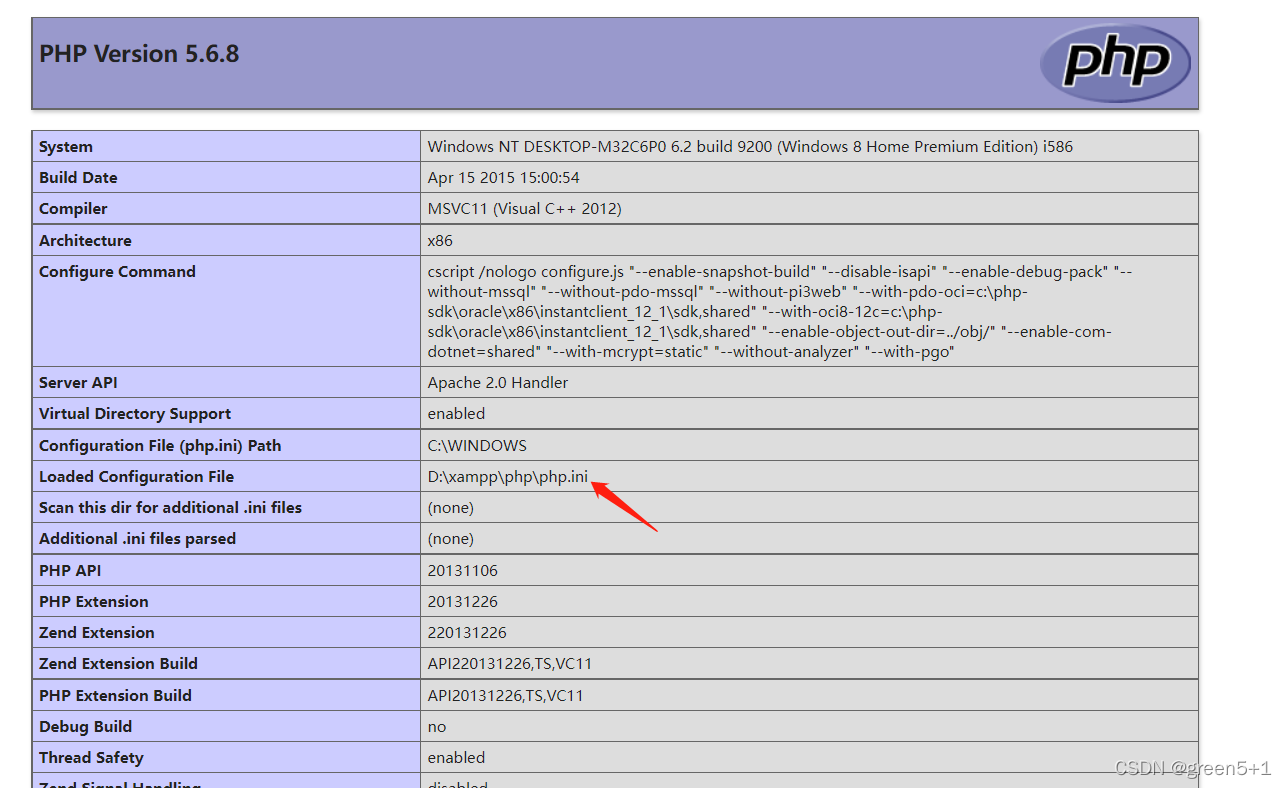Image resolution: width=1287 pixels, height=788 pixels.
Task: Click the "Configuration File (php.ini) Path" label
Action: [160, 446]
